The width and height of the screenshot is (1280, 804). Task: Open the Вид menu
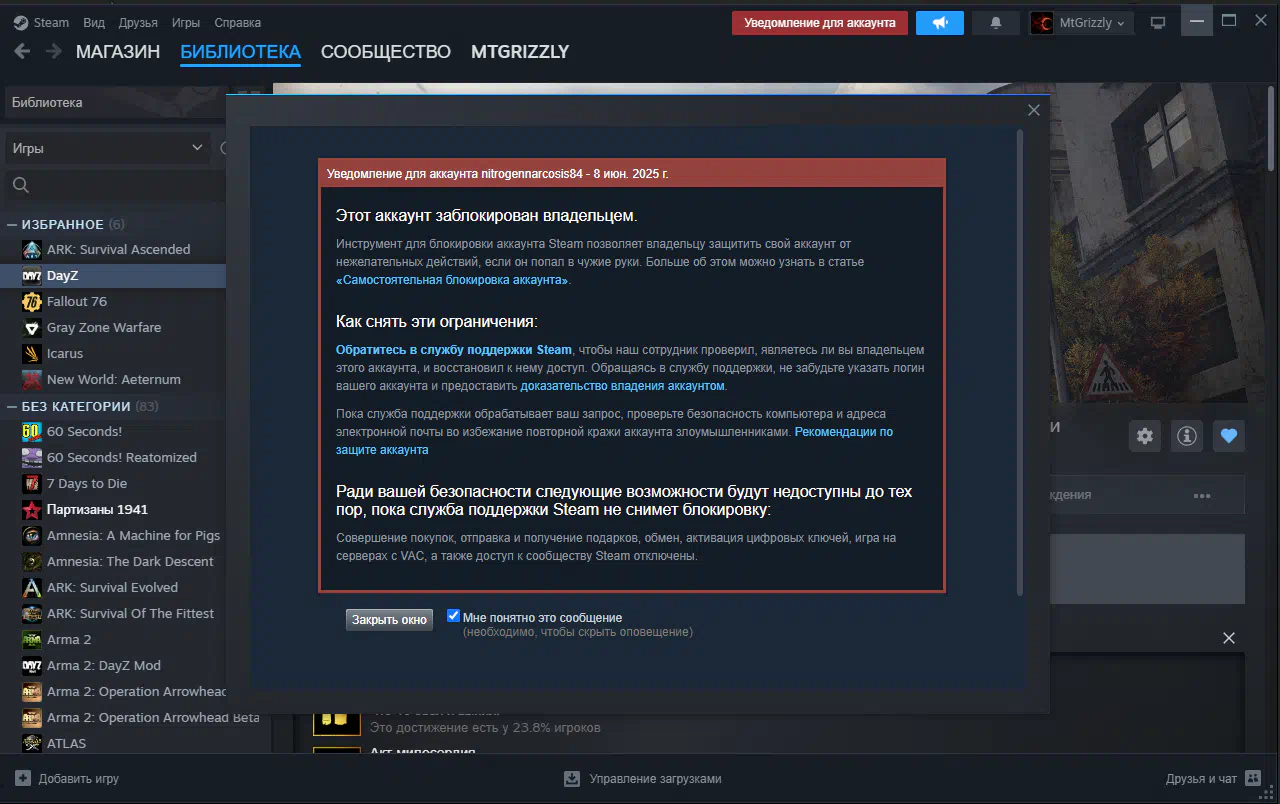pos(94,22)
